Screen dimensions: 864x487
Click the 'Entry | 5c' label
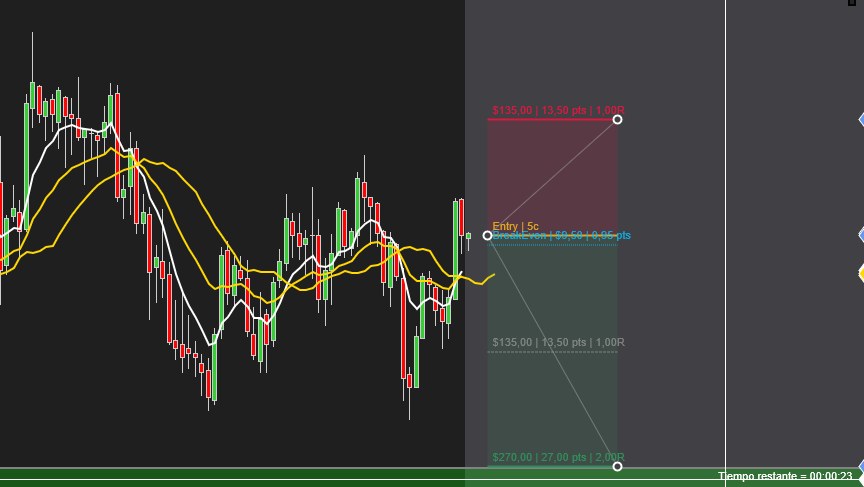[x=515, y=226]
